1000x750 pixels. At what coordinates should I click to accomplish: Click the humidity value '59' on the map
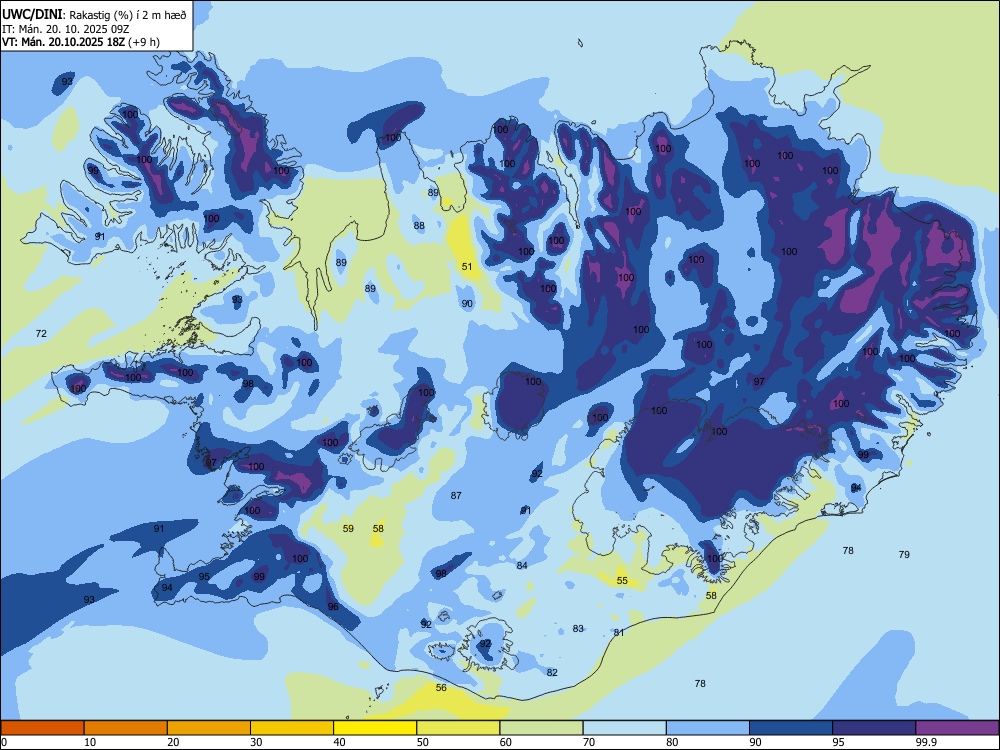click(x=348, y=529)
